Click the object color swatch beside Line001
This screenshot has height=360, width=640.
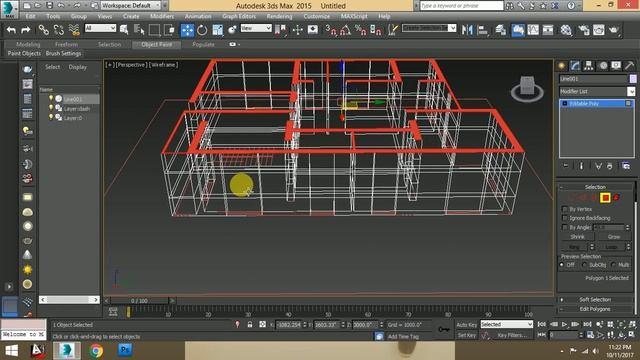pos(633,79)
